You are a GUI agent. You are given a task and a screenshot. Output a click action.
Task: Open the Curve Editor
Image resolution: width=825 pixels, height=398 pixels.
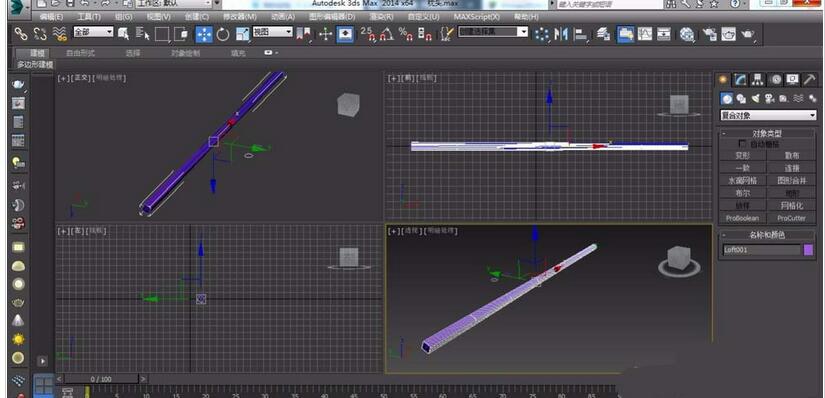(645, 35)
